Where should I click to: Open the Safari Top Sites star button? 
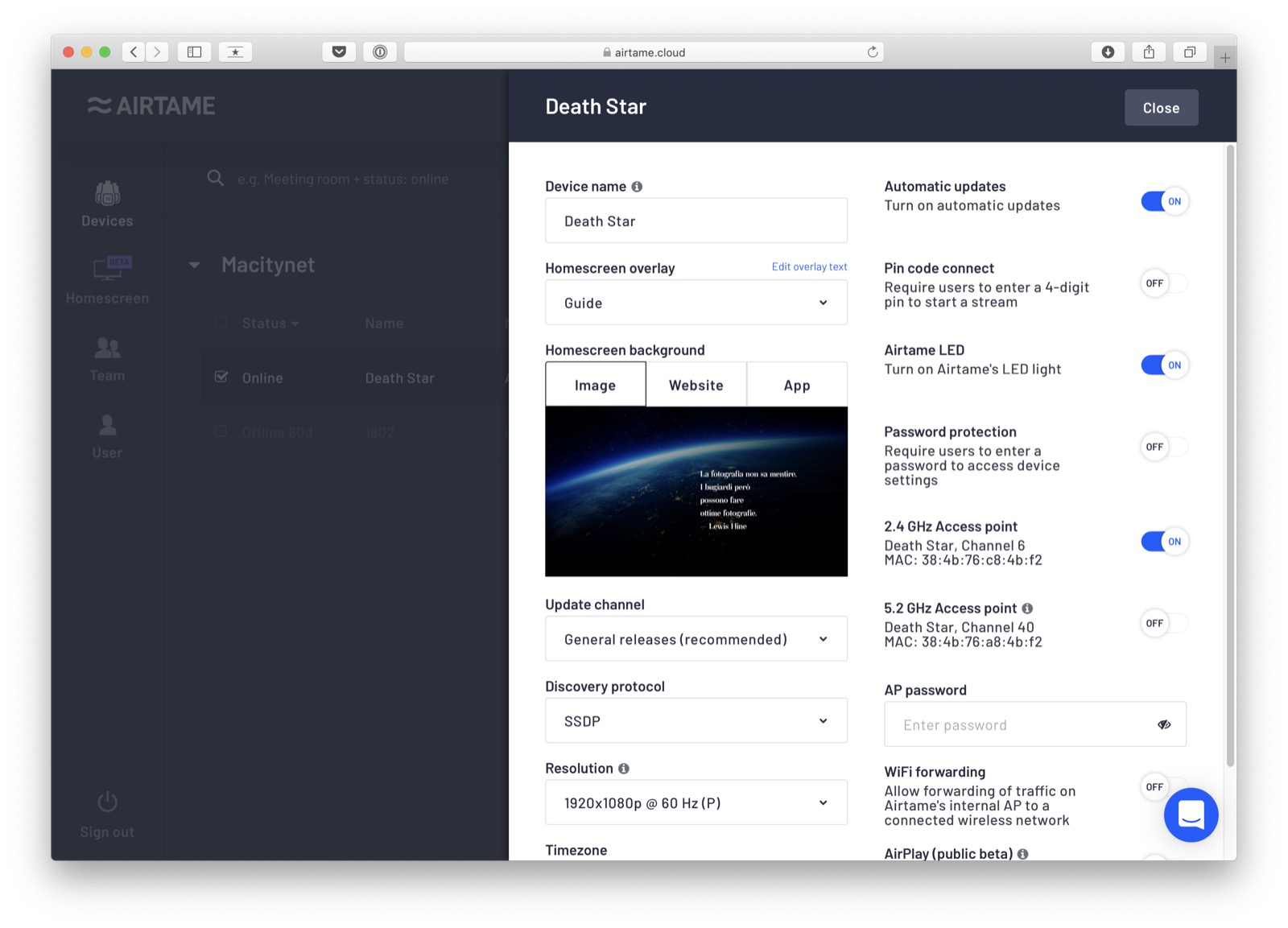pyautogui.click(x=235, y=52)
